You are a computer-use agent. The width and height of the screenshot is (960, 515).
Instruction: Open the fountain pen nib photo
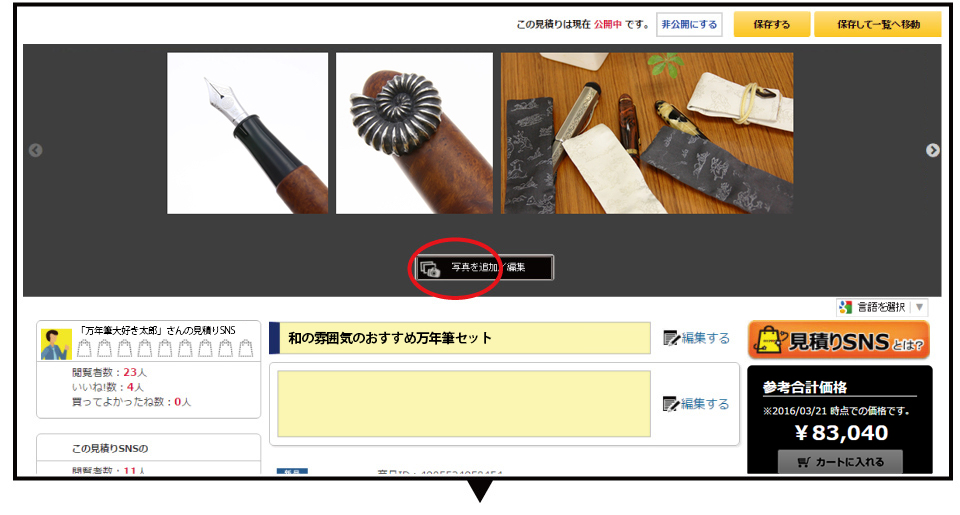[x=247, y=133]
